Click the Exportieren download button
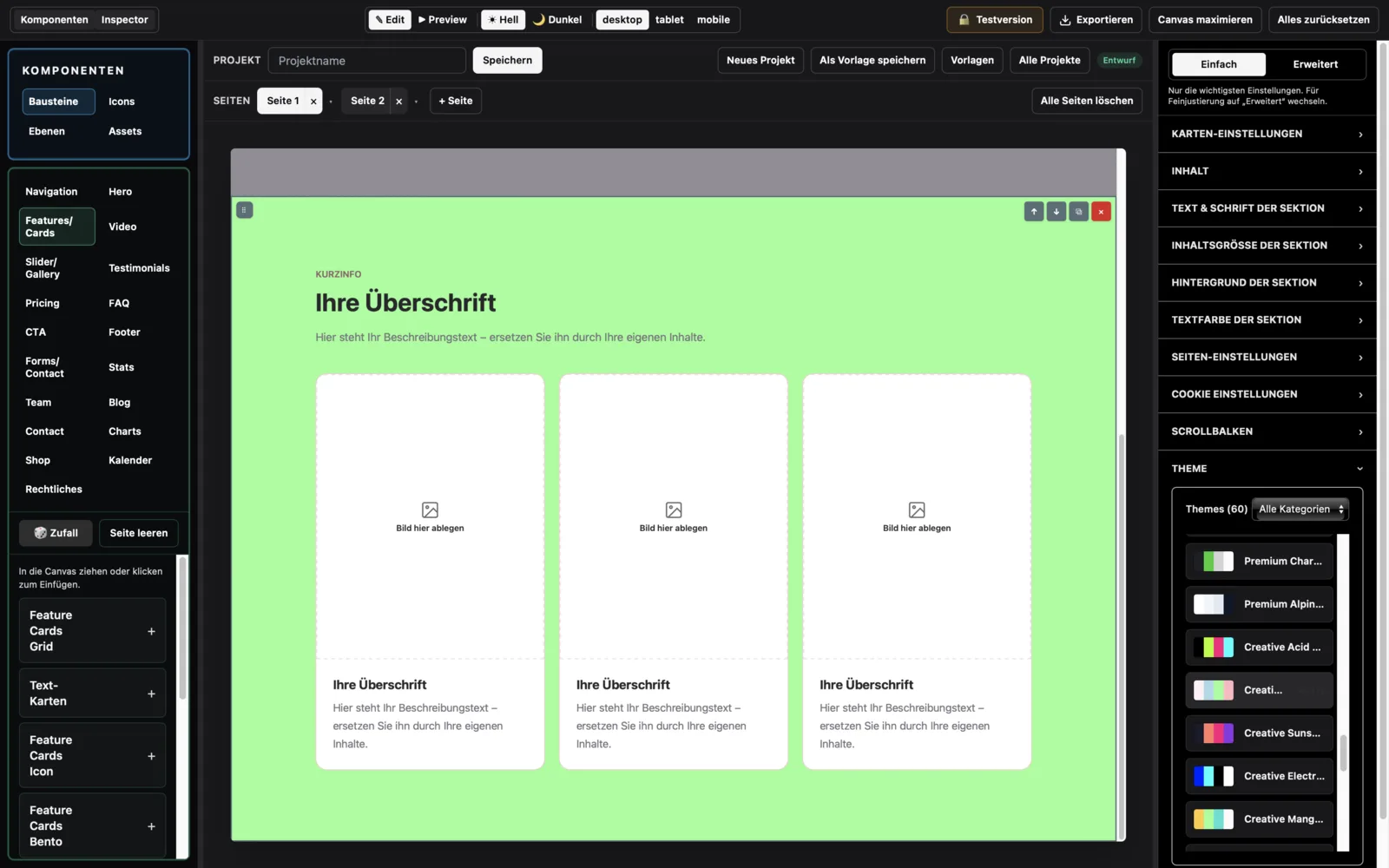 pos(1096,20)
